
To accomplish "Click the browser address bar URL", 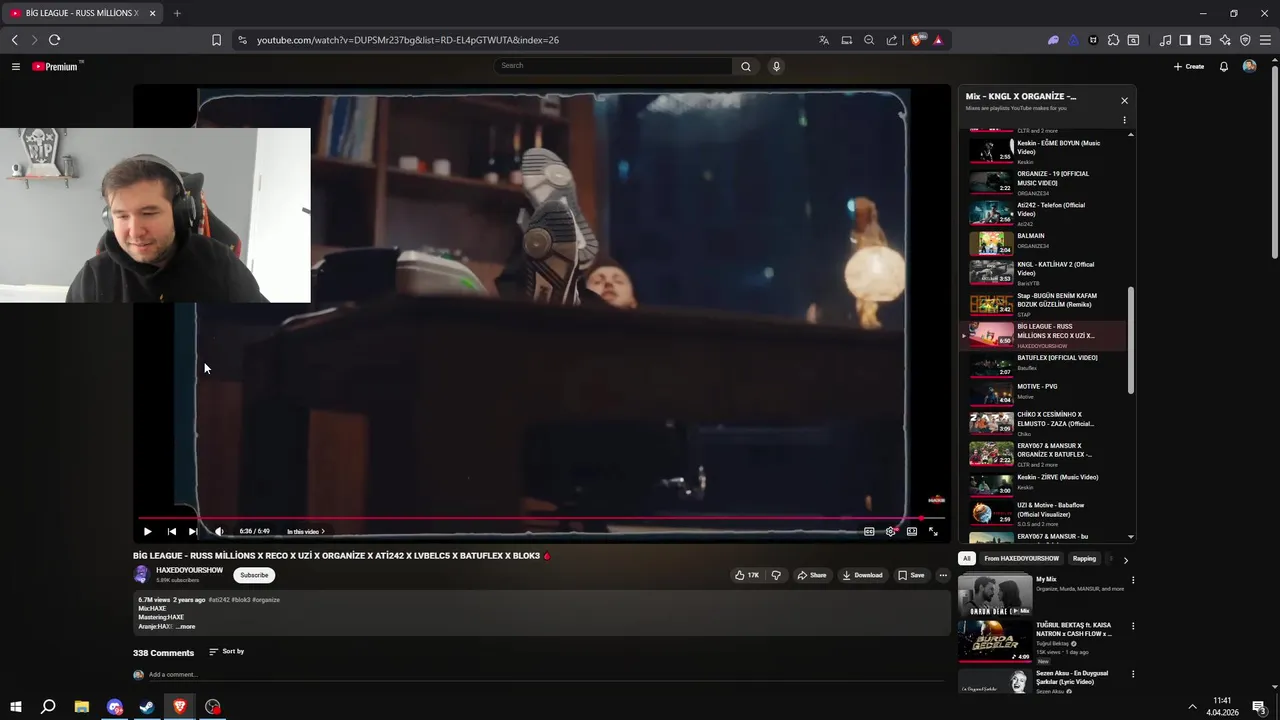I will pyautogui.click(x=407, y=40).
